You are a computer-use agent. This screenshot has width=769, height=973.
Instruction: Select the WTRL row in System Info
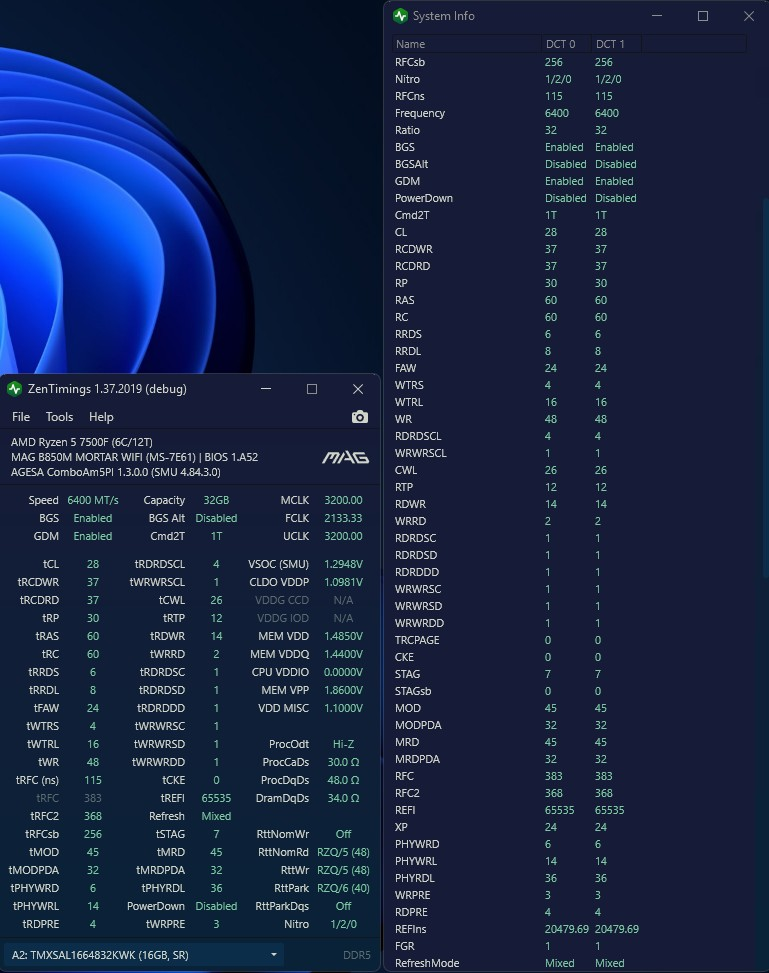pos(569,402)
